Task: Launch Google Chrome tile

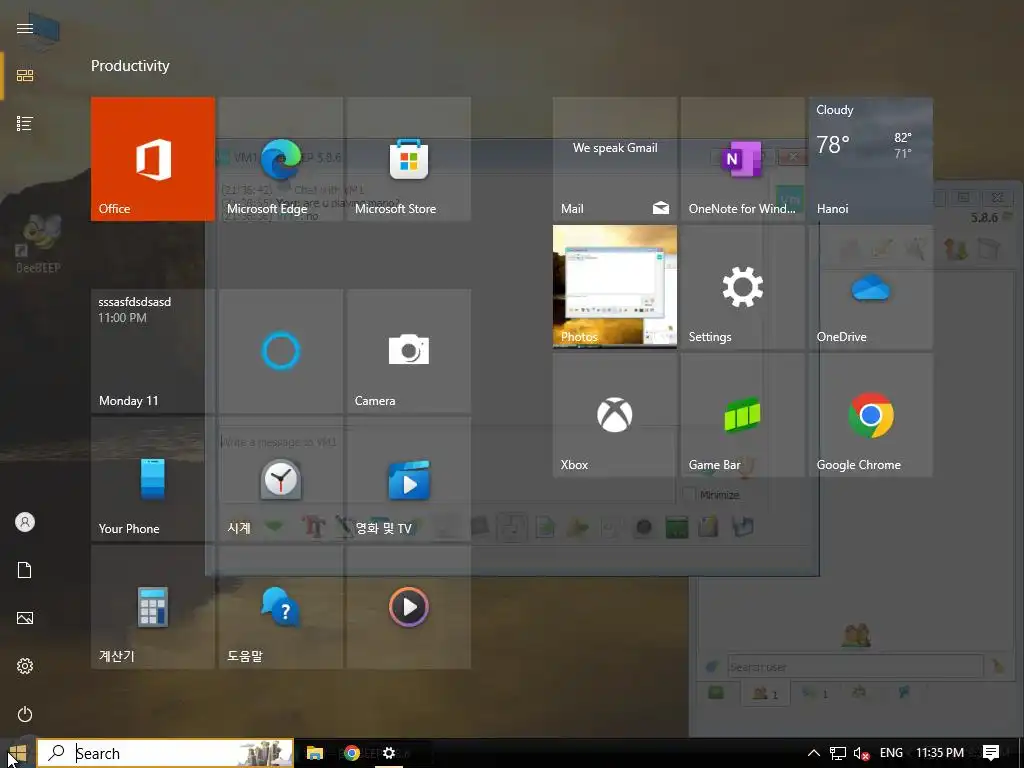Action: tap(871, 415)
